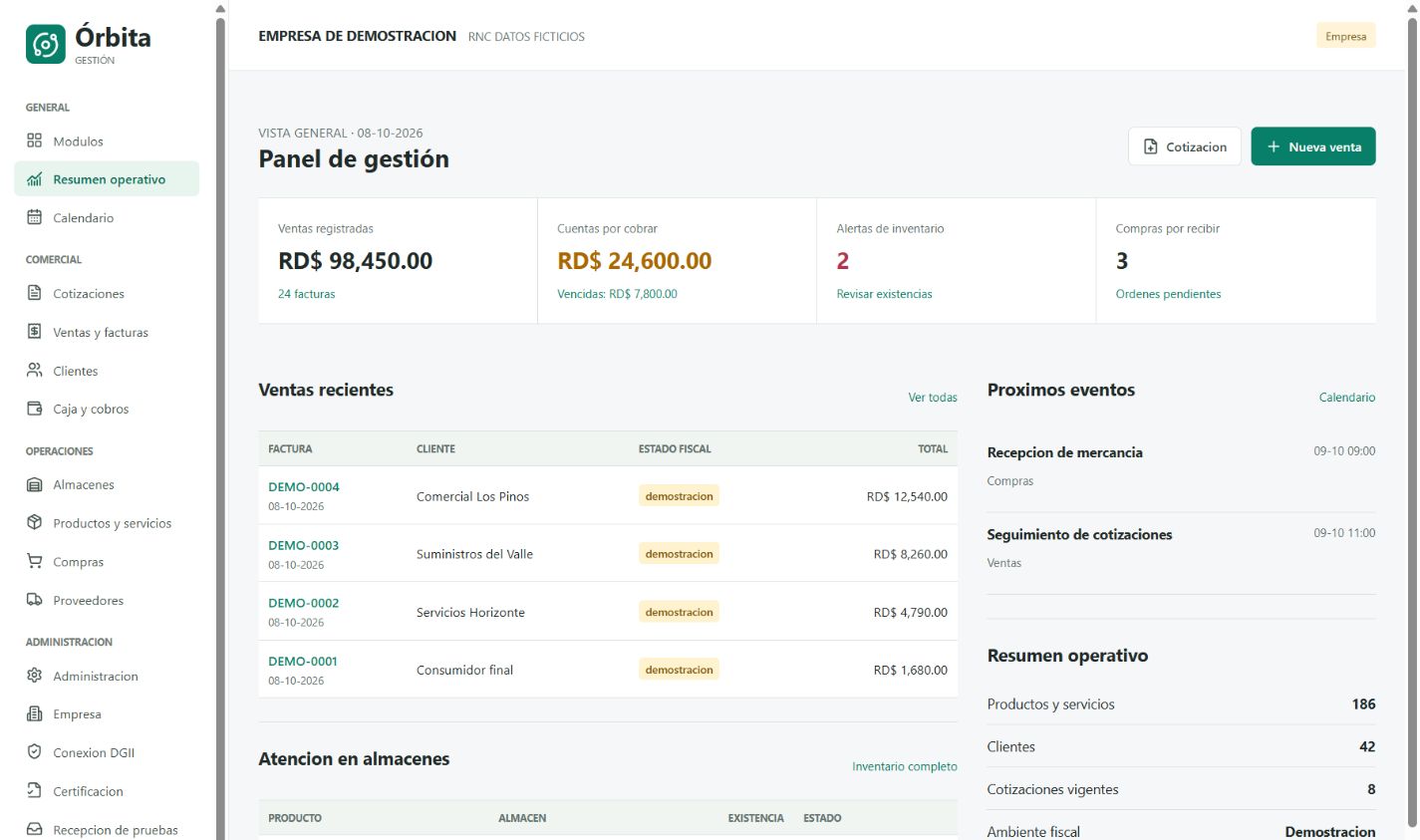Click the Compras shopping cart icon
1420x840 pixels.
tap(34, 561)
